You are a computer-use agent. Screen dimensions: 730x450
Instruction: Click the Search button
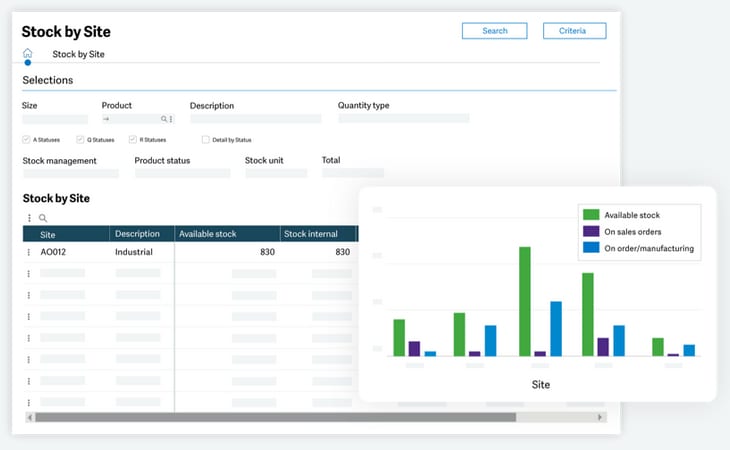coord(494,31)
